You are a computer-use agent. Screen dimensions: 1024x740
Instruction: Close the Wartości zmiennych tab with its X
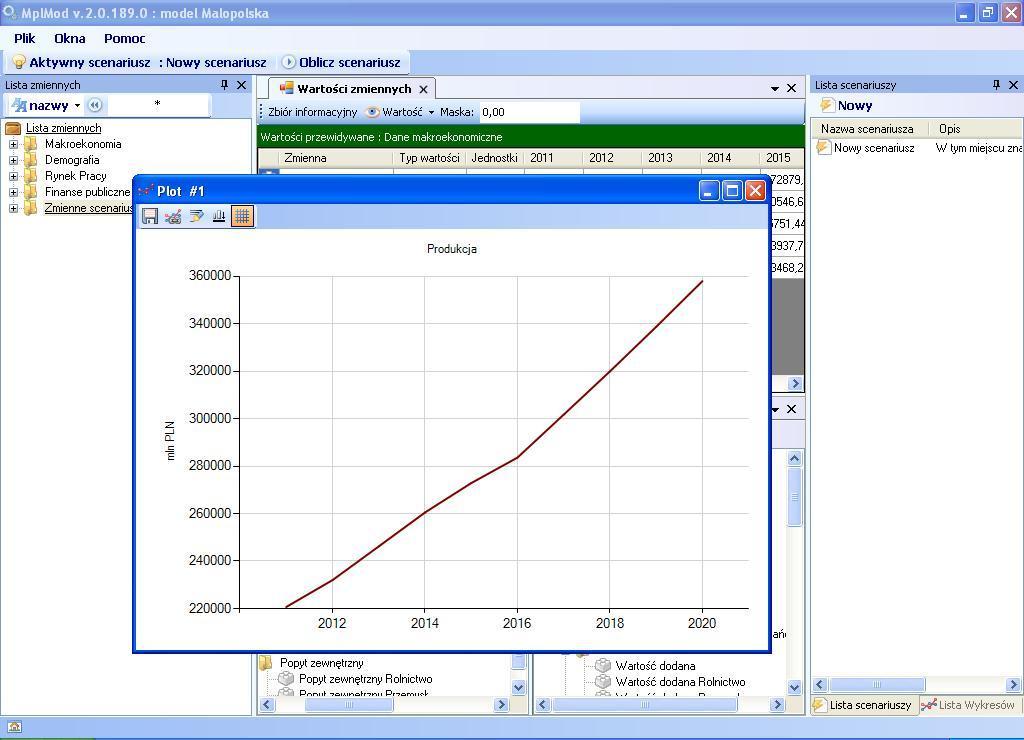click(x=423, y=89)
